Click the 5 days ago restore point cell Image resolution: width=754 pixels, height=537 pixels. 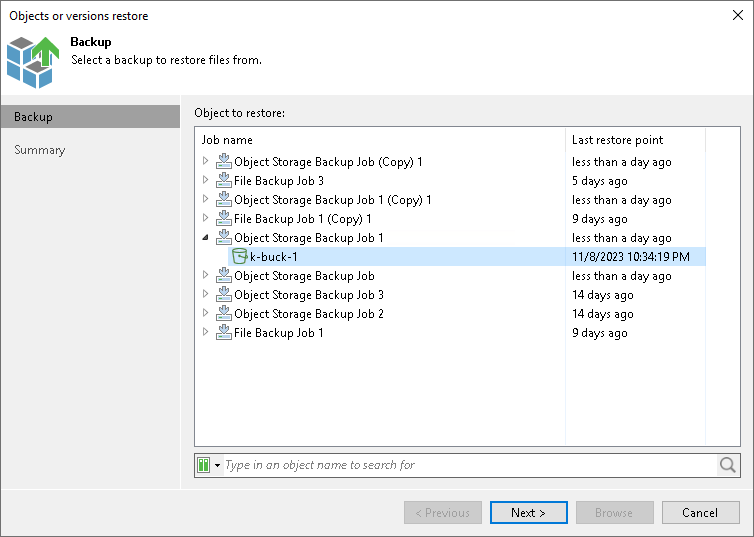click(x=600, y=181)
